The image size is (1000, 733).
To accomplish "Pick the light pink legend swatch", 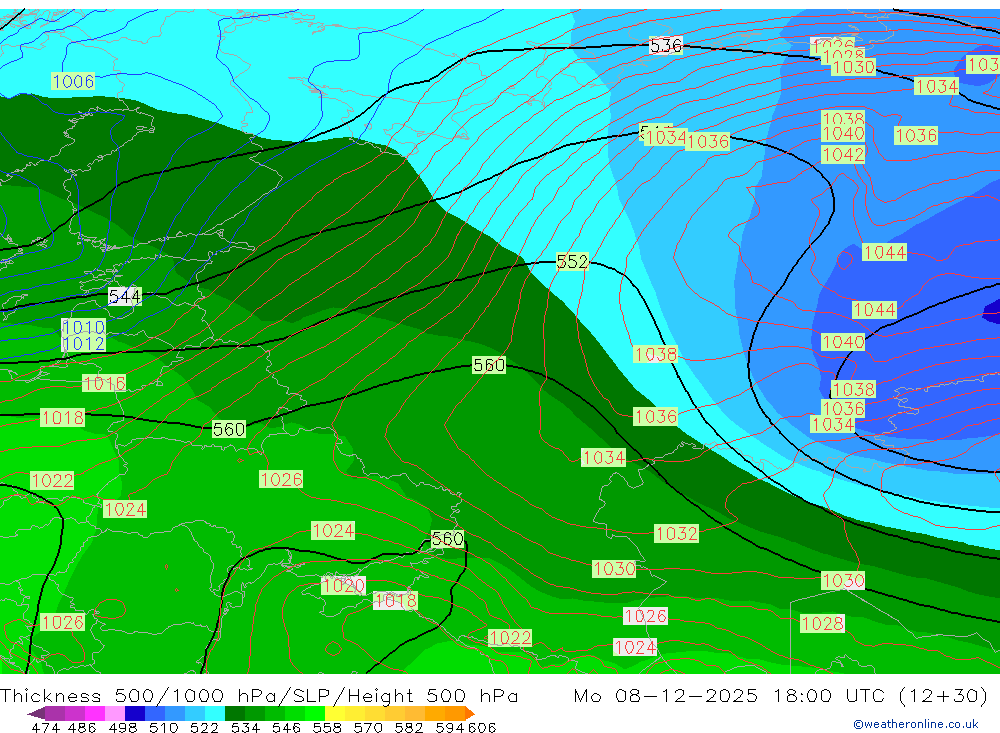I will tap(115, 713).
